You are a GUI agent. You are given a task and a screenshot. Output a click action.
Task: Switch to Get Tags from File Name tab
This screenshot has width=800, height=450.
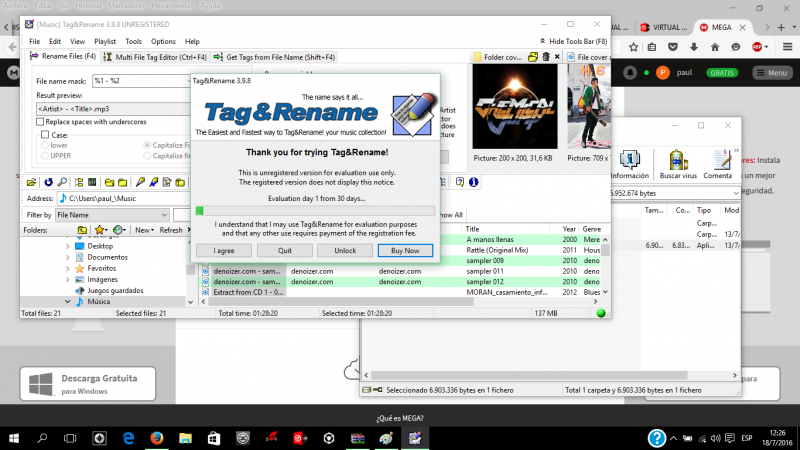(x=274, y=57)
